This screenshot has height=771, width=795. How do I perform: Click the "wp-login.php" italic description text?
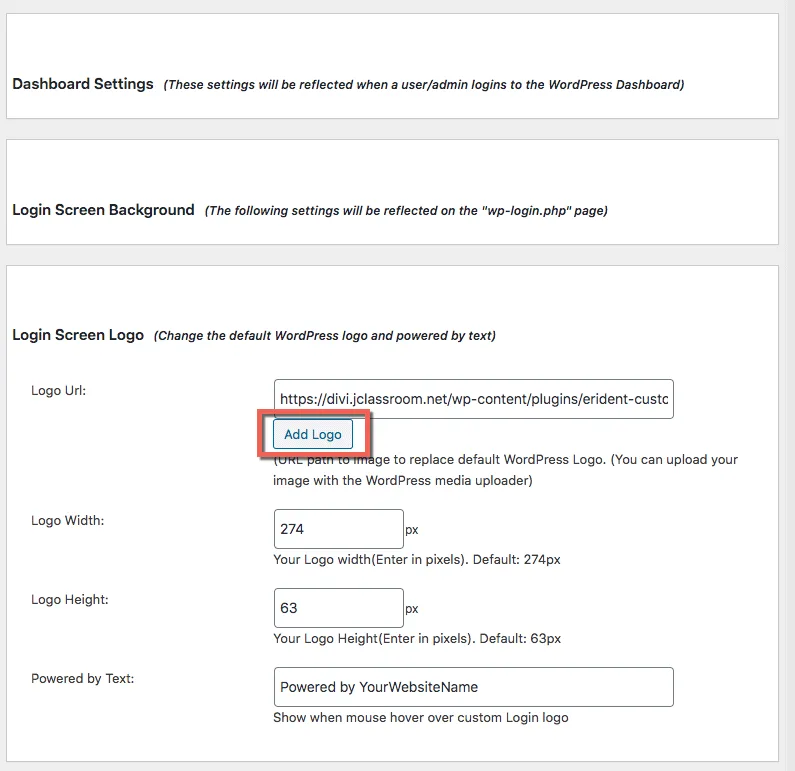coord(406,211)
